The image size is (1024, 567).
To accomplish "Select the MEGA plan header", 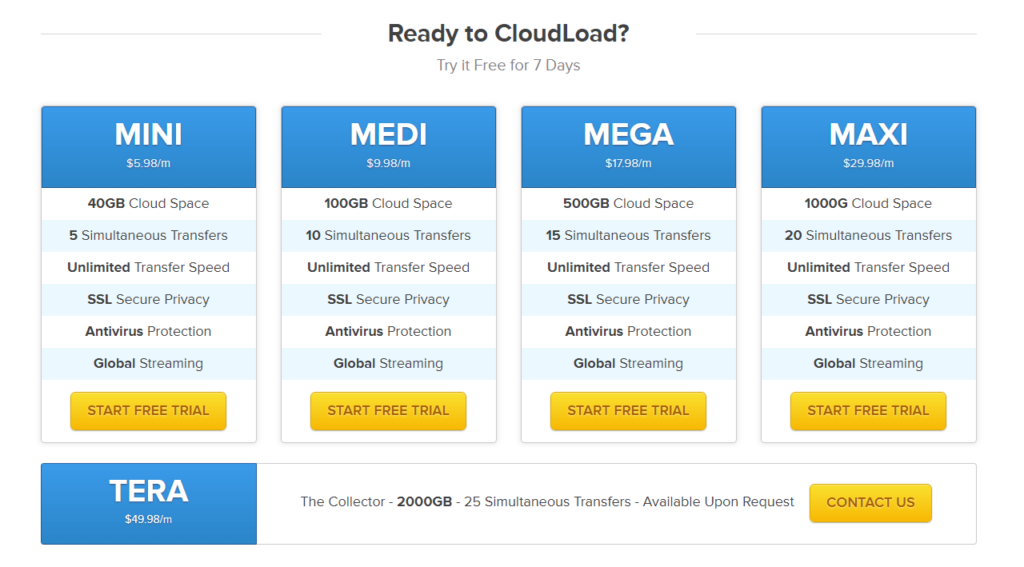I will pyautogui.click(x=628, y=147).
